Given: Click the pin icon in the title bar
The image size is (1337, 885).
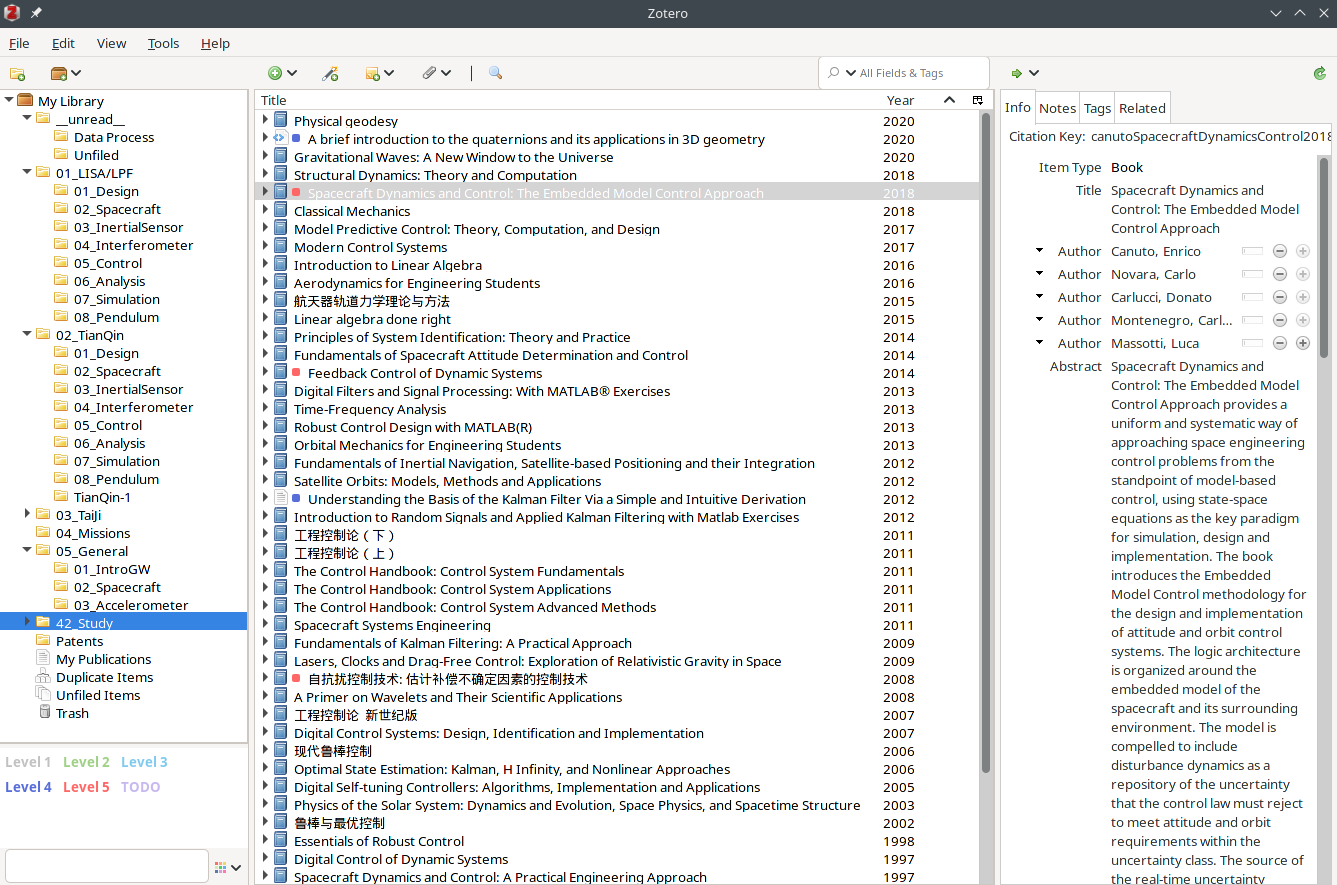Looking at the screenshot, I should click(x=36, y=13).
